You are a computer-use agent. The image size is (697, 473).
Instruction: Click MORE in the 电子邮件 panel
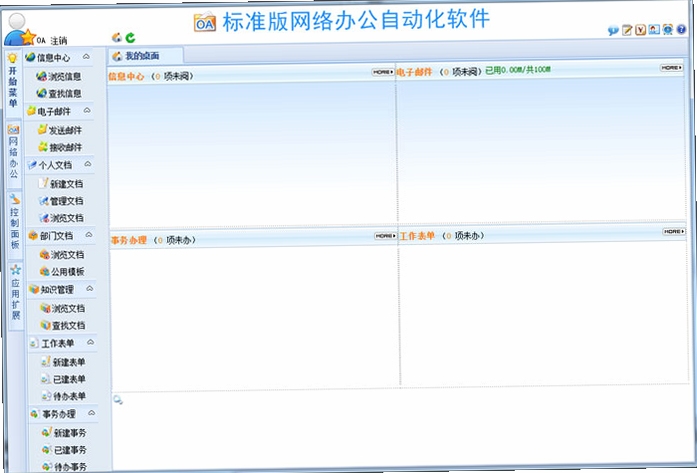pyautogui.click(x=672, y=68)
